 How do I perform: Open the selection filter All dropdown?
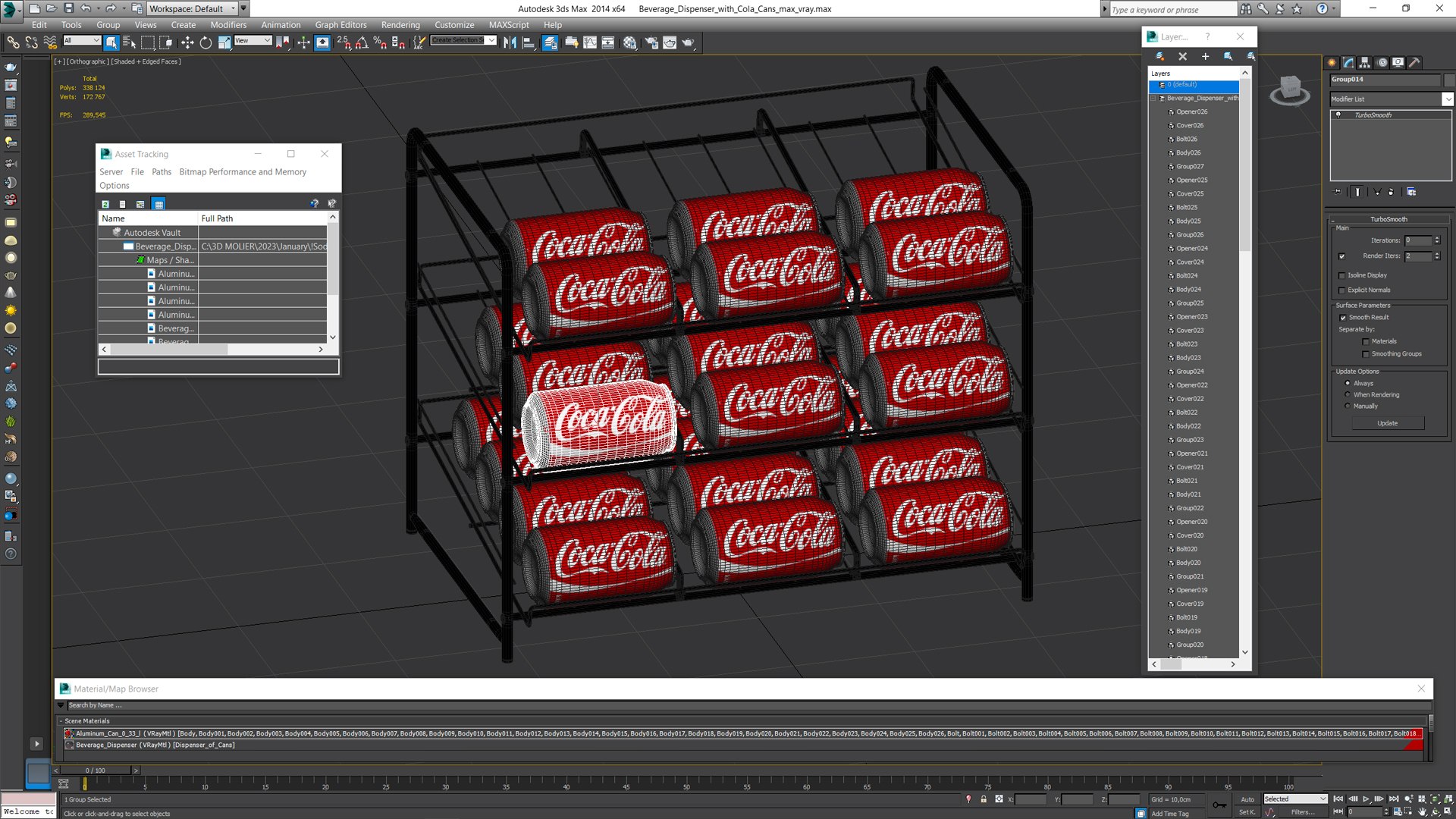[82, 41]
